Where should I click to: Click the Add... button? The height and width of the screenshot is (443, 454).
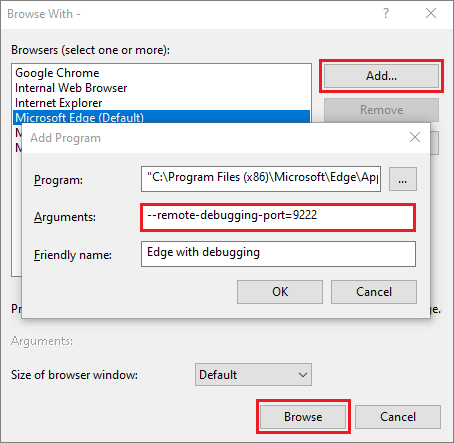381,76
